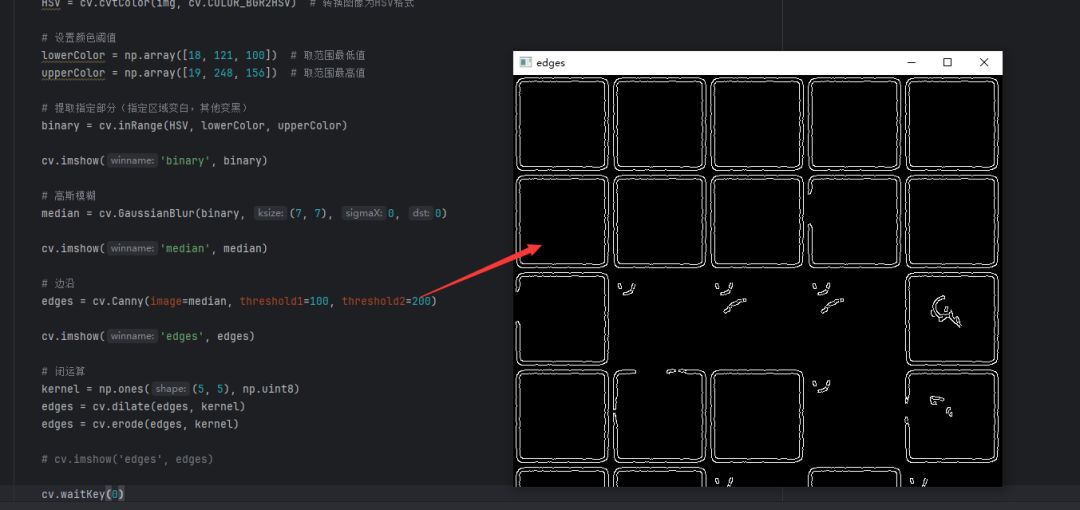Click the 'ksize:' parameter hint
This screenshot has width=1080, height=510.
click(270, 214)
